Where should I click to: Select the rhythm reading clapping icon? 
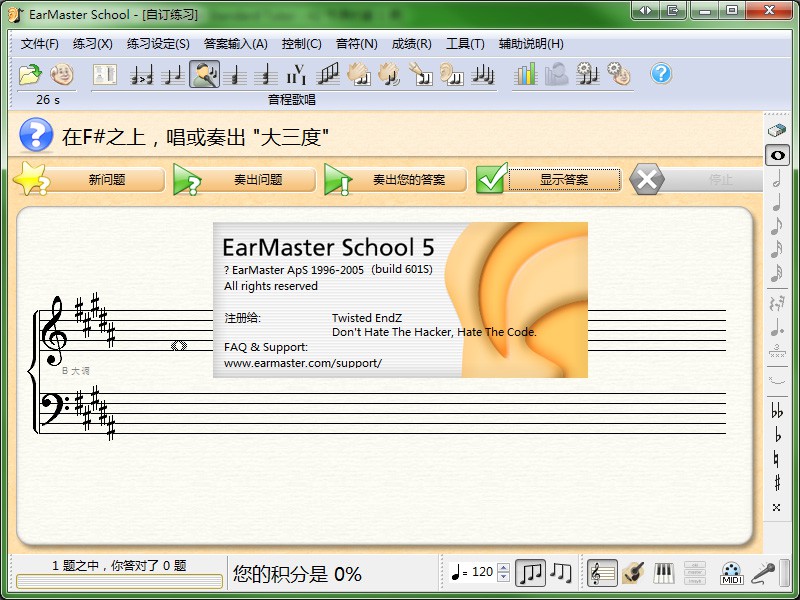click(359, 75)
